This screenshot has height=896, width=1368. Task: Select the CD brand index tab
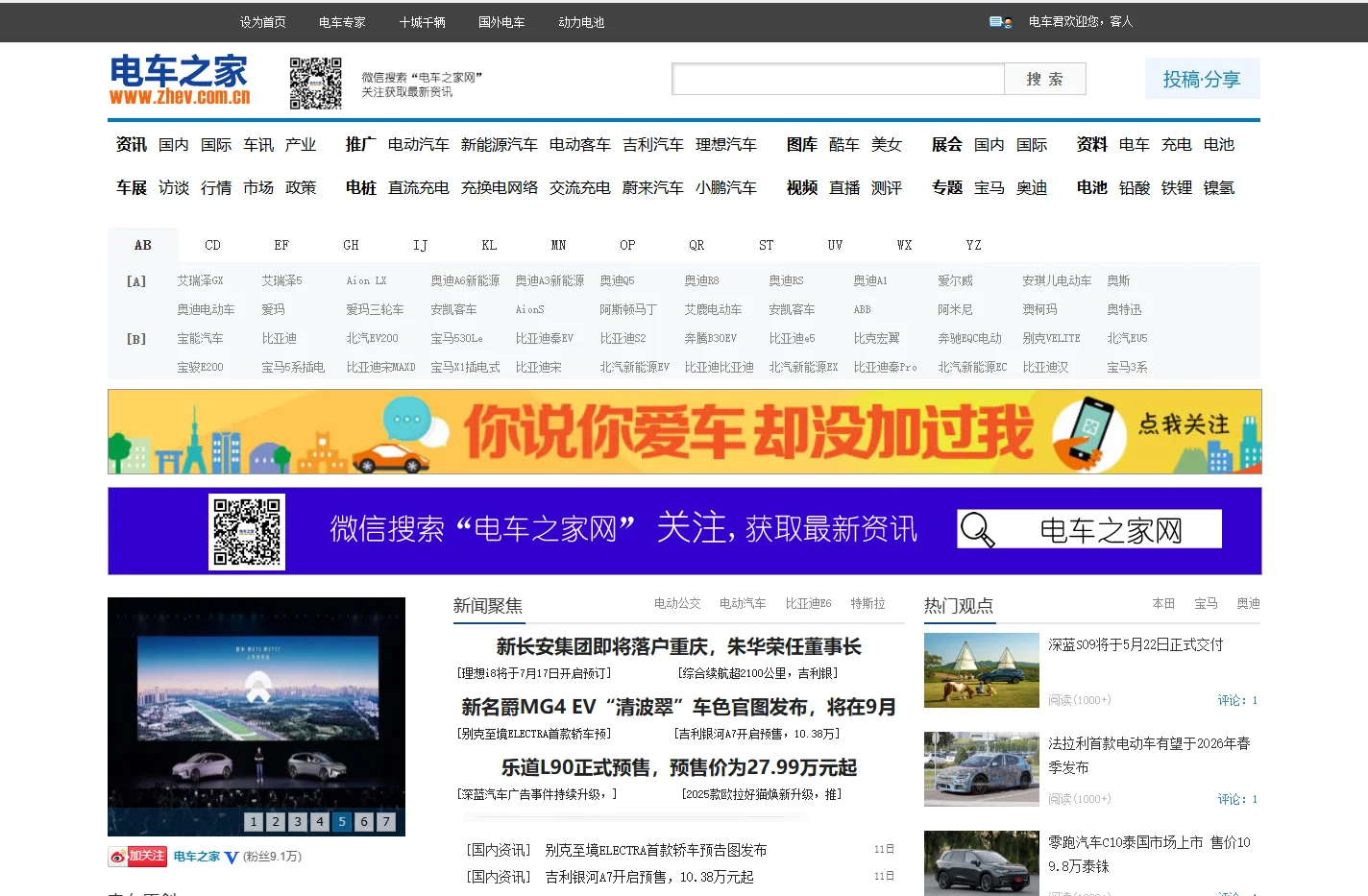tap(212, 245)
